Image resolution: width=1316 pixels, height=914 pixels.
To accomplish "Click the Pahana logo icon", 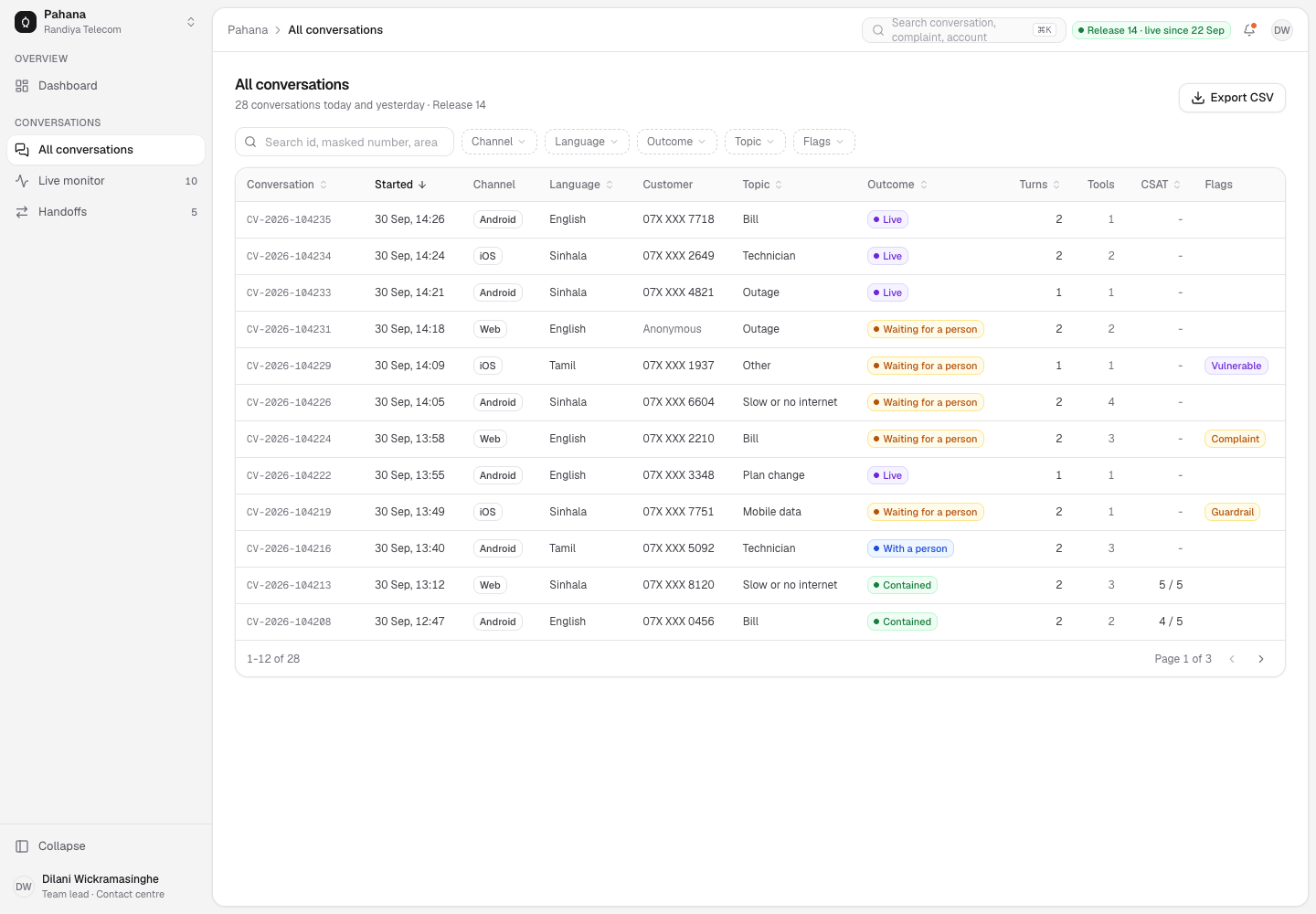I will (26, 22).
